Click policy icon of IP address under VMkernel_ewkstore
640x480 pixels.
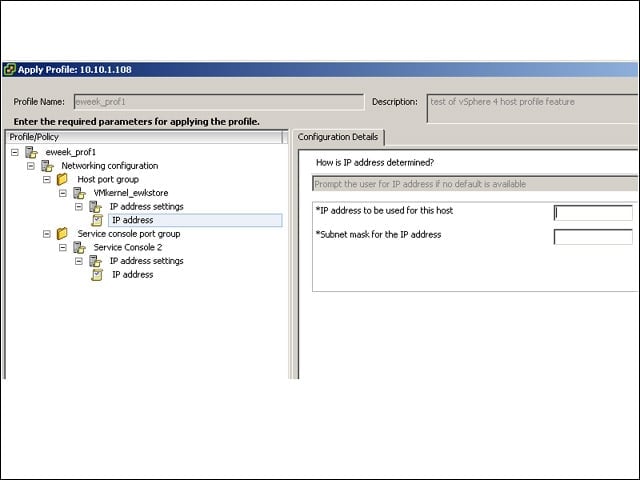tap(97, 220)
